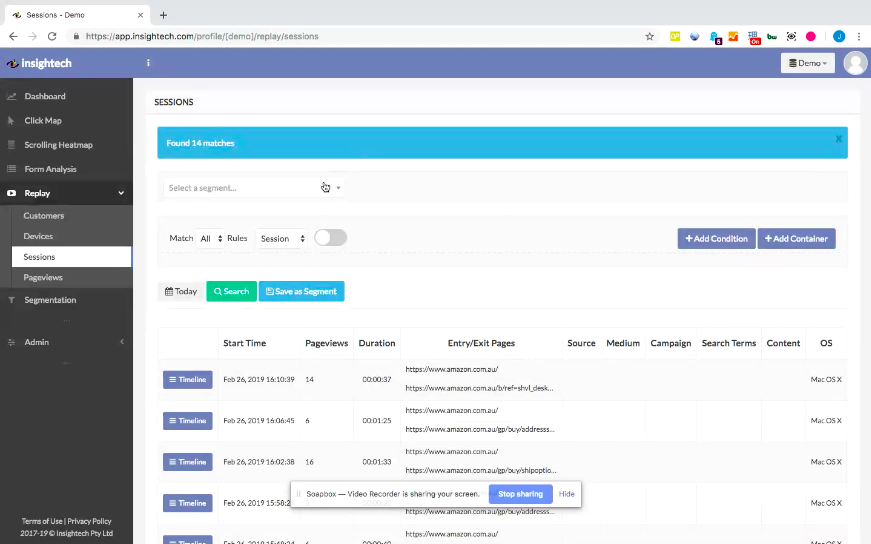Image resolution: width=871 pixels, height=544 pixels.
Task: Bookmark page with star icon
Action: pos(649,36)
